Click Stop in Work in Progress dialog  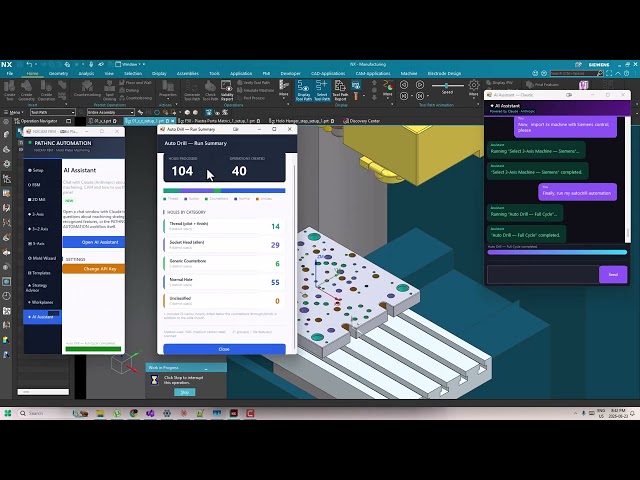pyautogui.click(x=184, y=392)
